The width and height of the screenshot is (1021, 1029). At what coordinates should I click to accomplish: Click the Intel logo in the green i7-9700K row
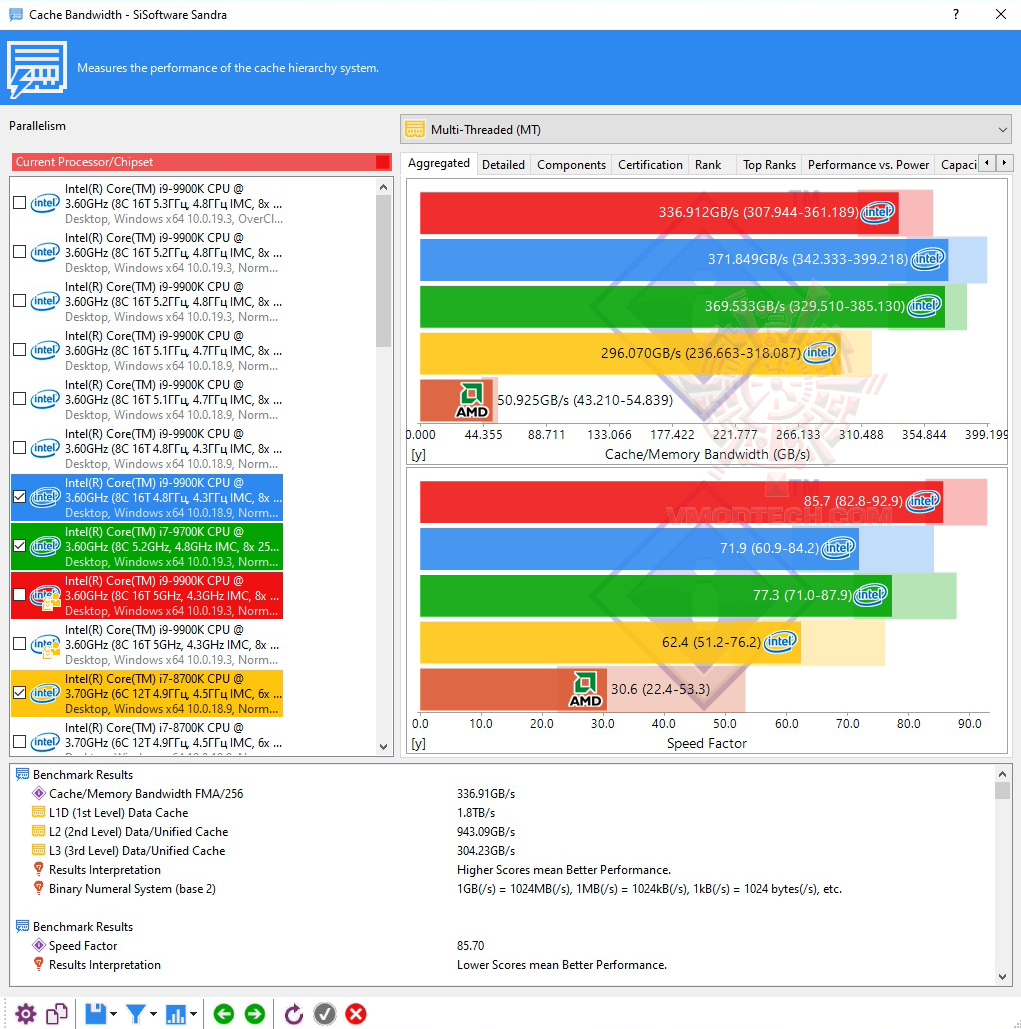tap(45, 546)
